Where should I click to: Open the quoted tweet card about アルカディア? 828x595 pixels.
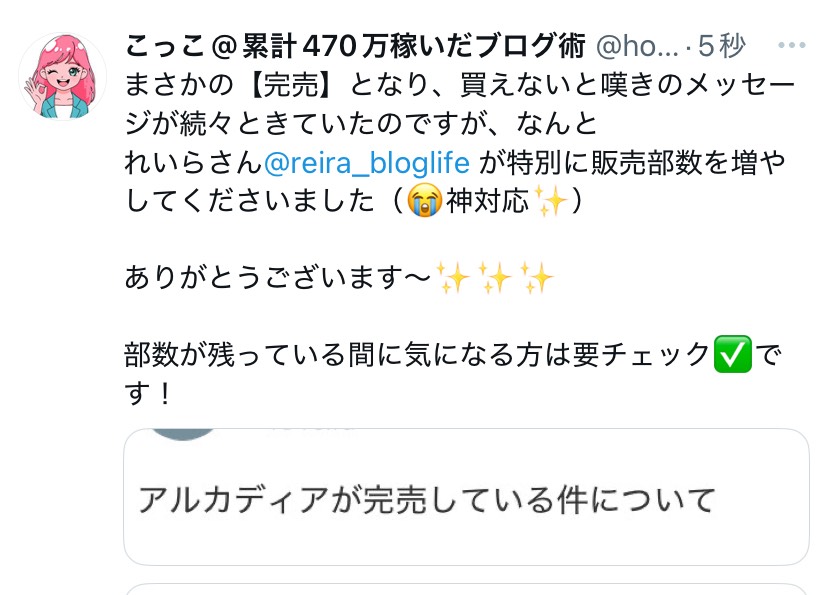pos(466,497)
